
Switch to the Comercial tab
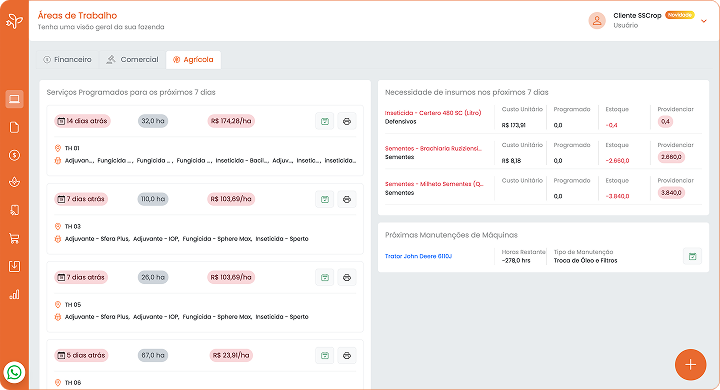click(132, 60)
